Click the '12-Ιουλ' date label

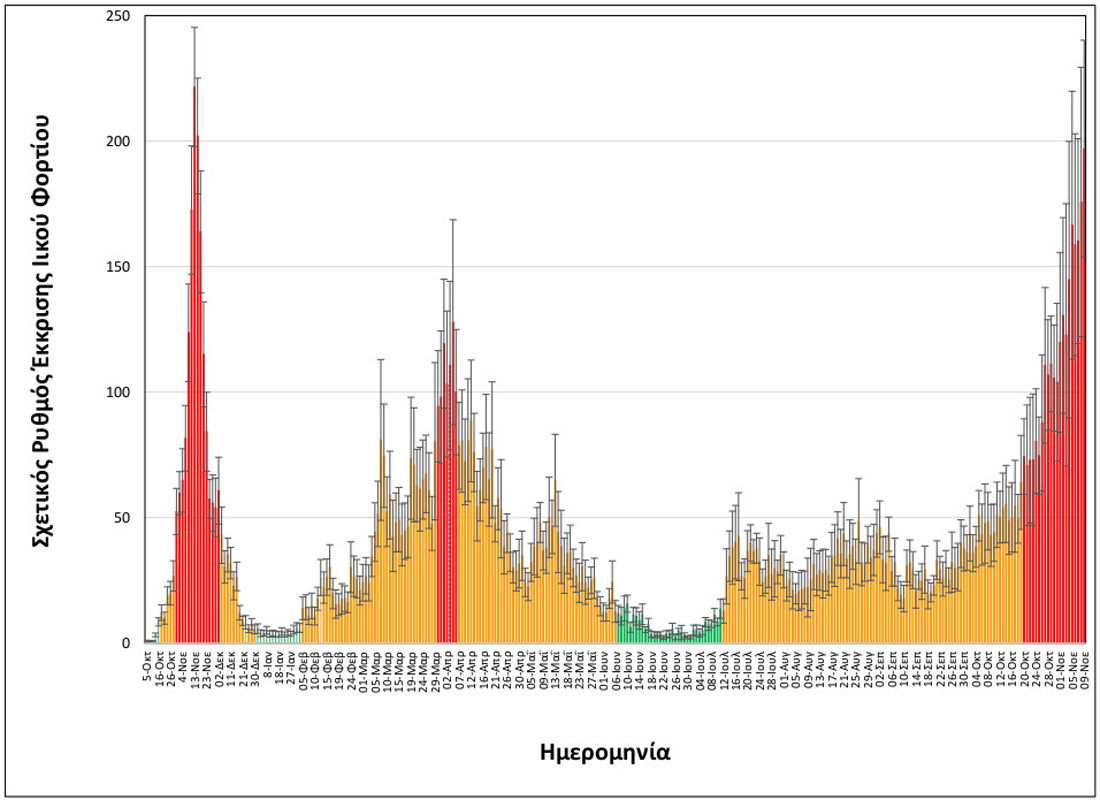tap(723, 668)
